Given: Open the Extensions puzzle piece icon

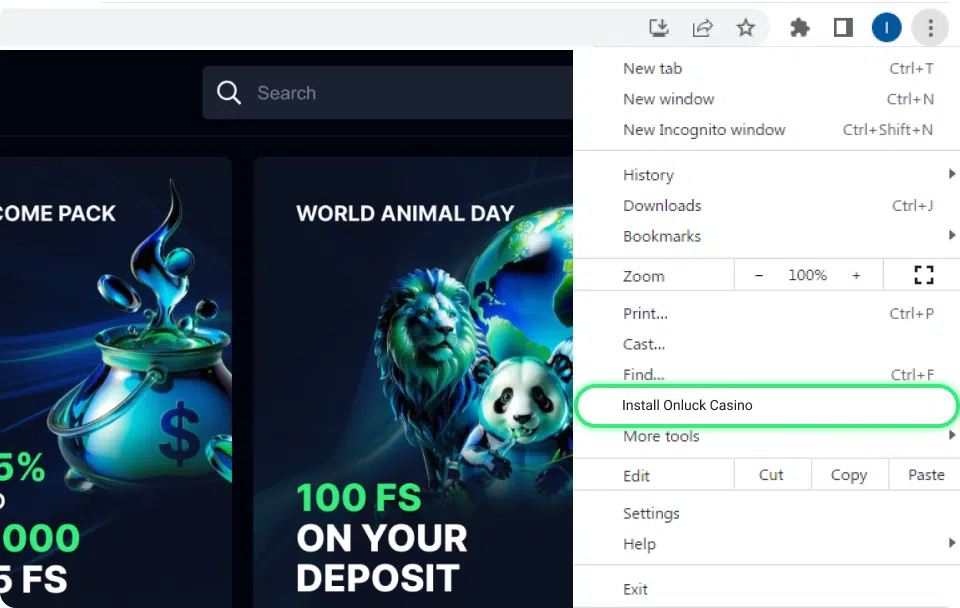Looking at the screenshot, I should [x=800, y=28].
